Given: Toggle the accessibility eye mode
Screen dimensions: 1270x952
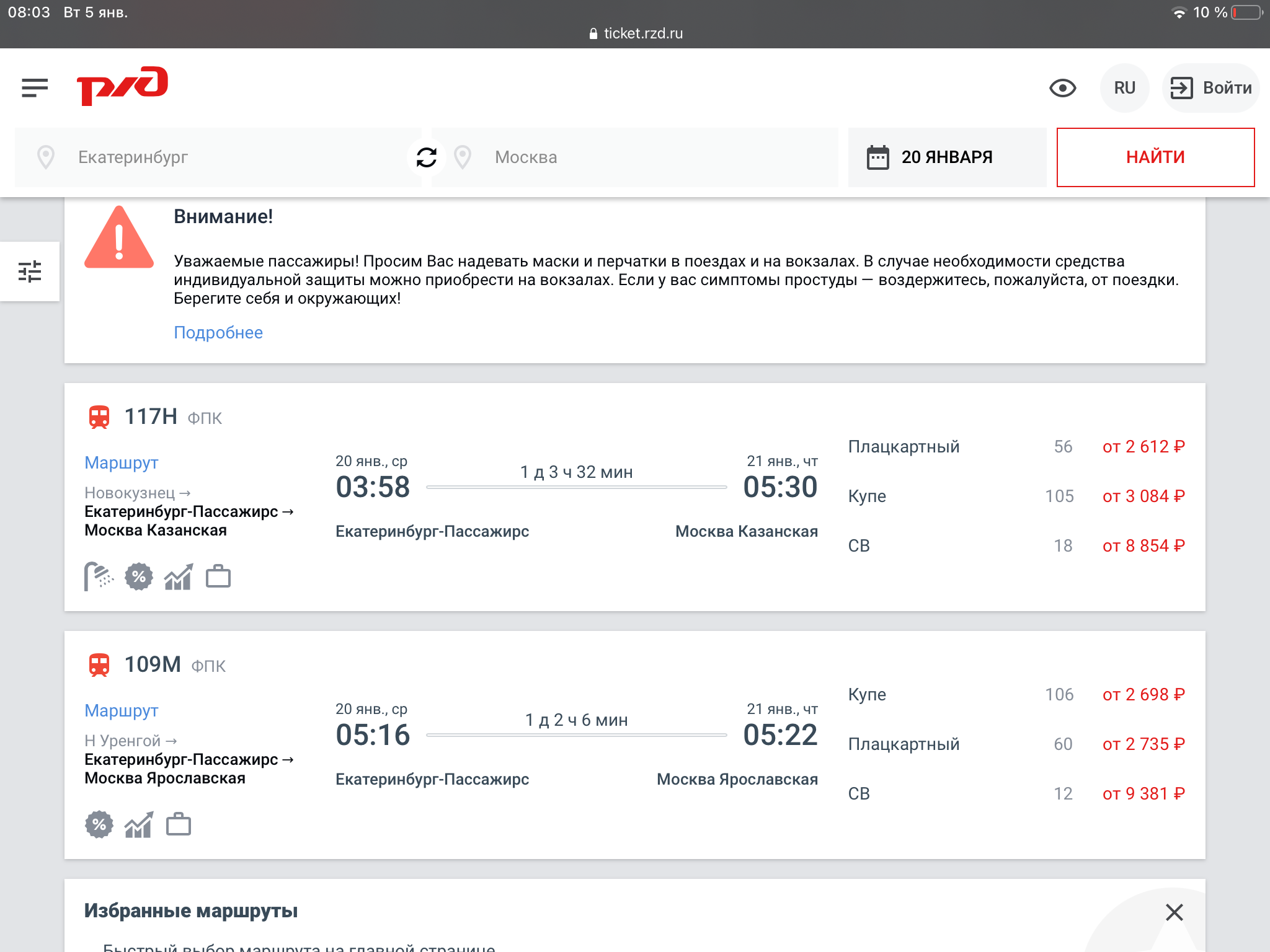Looking at the screenshot, I should point(1062,88).
